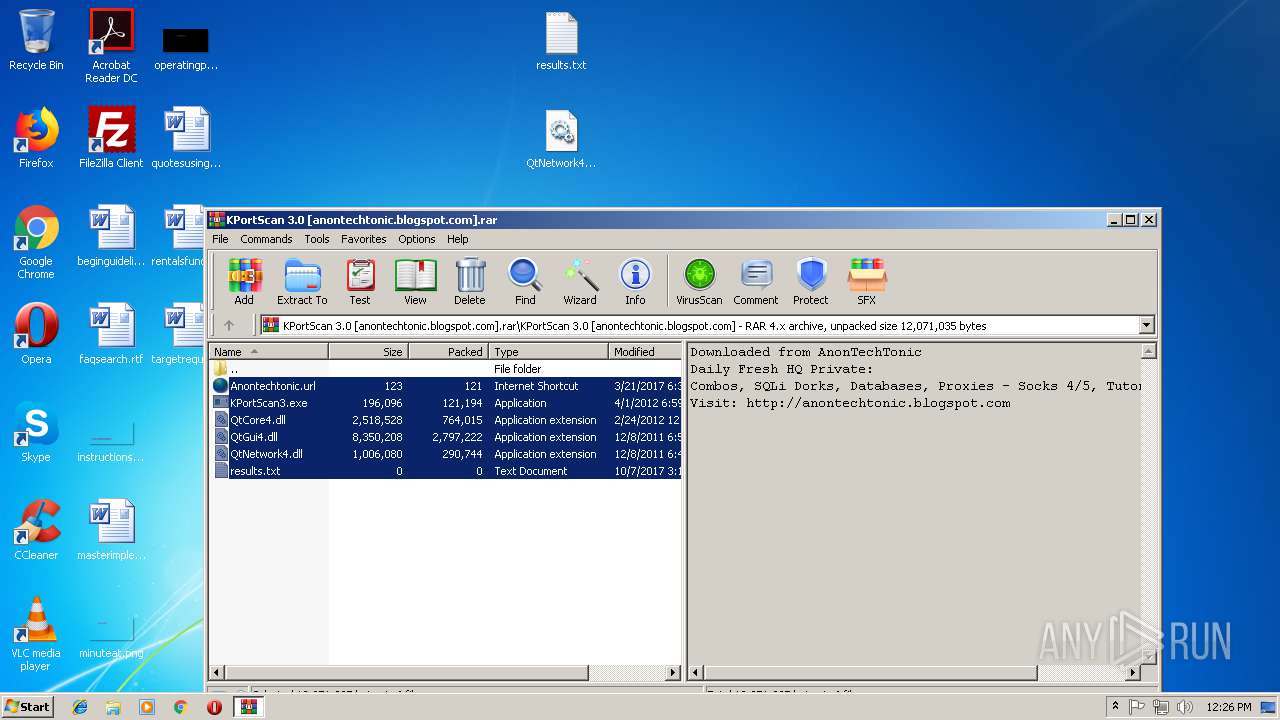1280x720 pixels.
Task: Open Windows Explorer from taskbar
Action: [x=113, y=707]
